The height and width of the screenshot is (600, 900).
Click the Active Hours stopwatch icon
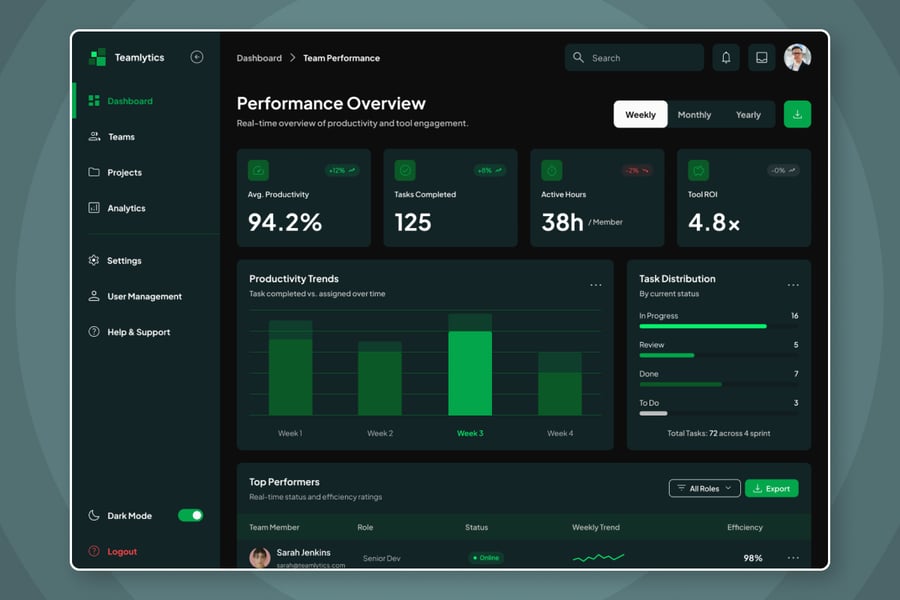click(x=551, y=170)
